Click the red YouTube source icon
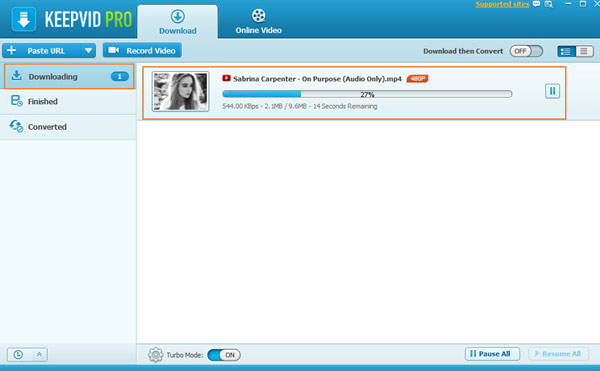Viewport: 600px width, 371px height. [x=226, y=78]
